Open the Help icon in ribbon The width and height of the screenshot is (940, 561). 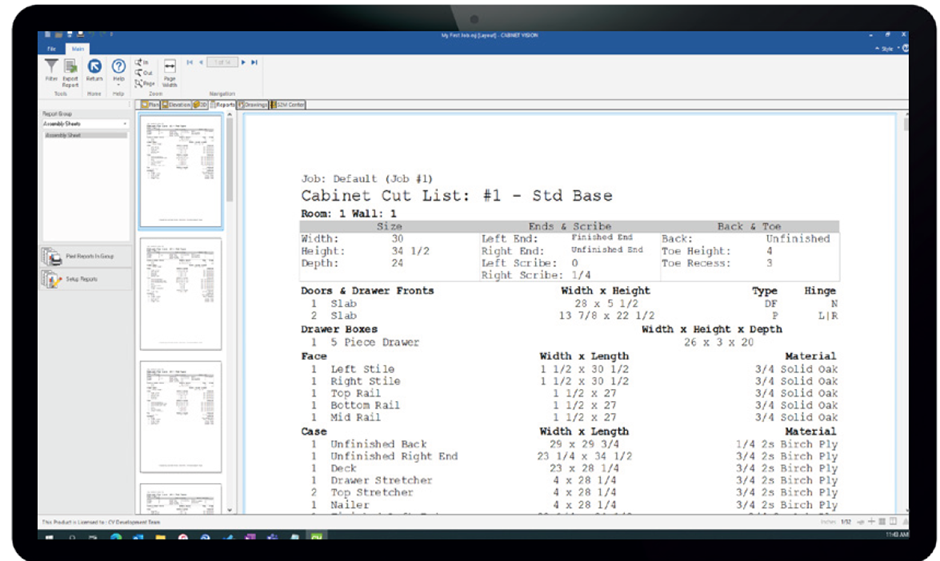[x=119, y=67]
